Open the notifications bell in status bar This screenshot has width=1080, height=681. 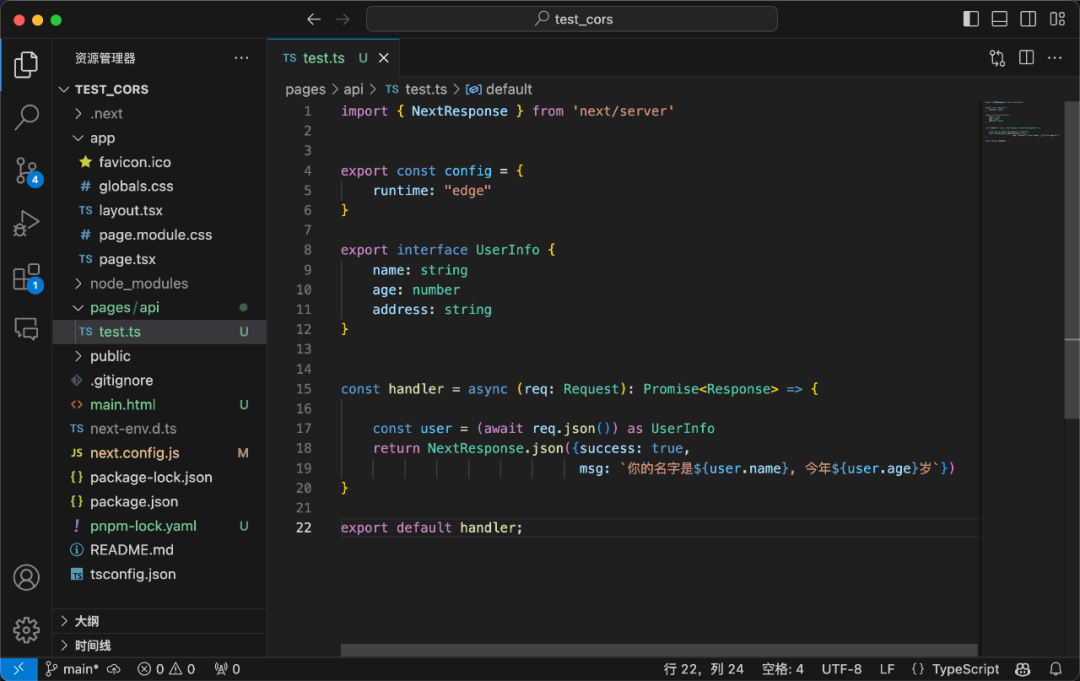(x=1056, y=669)
